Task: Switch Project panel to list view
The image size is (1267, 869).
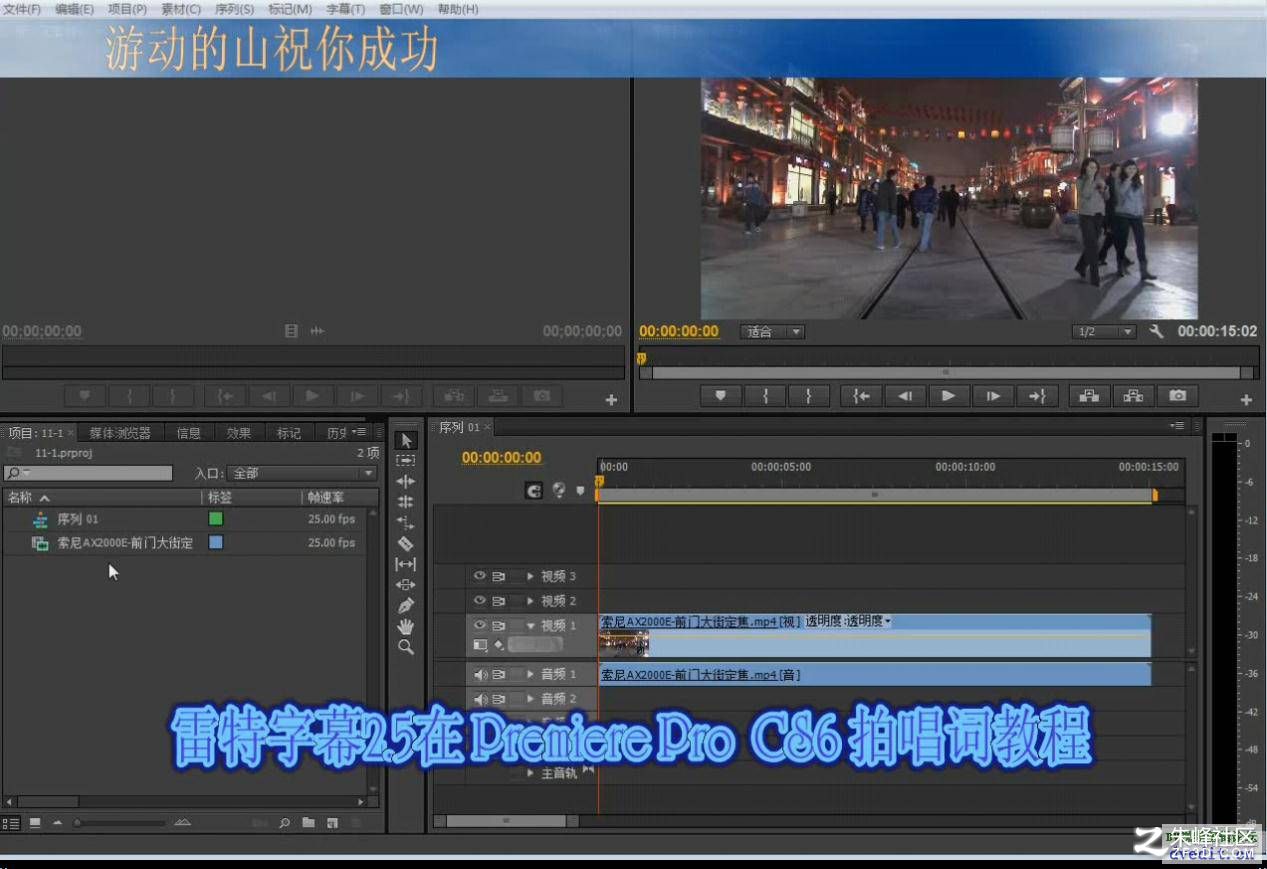Action: coord(11,823)
